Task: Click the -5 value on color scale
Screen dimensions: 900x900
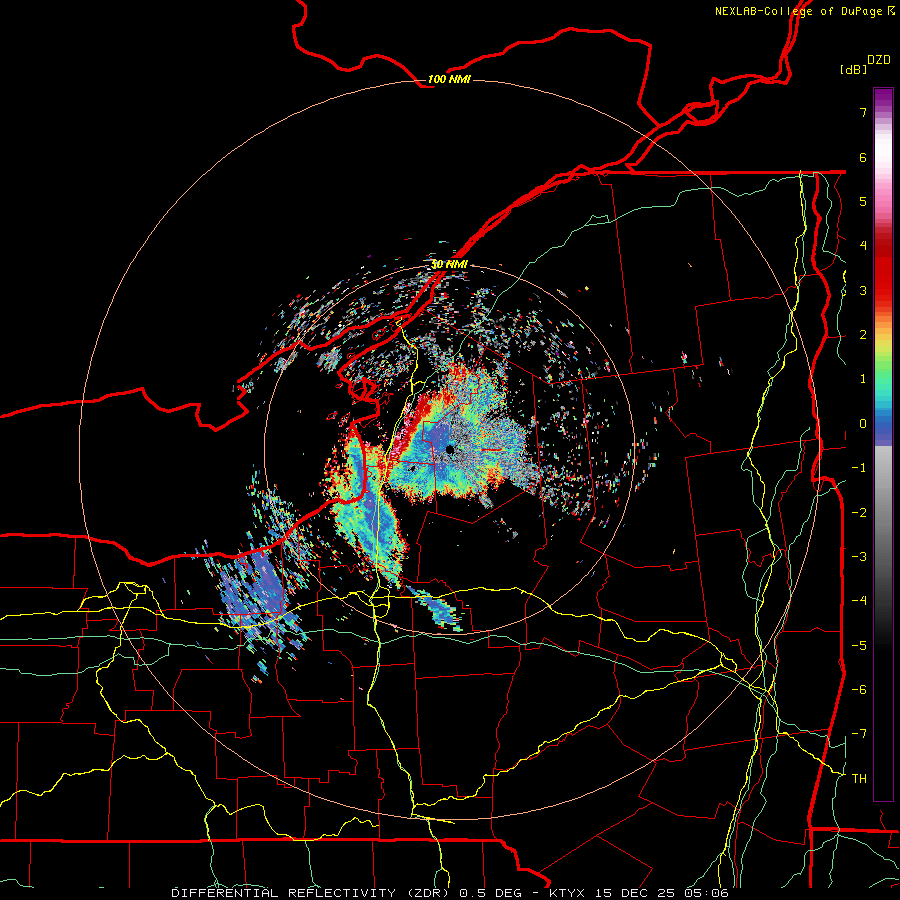Action: click(x=859, y=645)
